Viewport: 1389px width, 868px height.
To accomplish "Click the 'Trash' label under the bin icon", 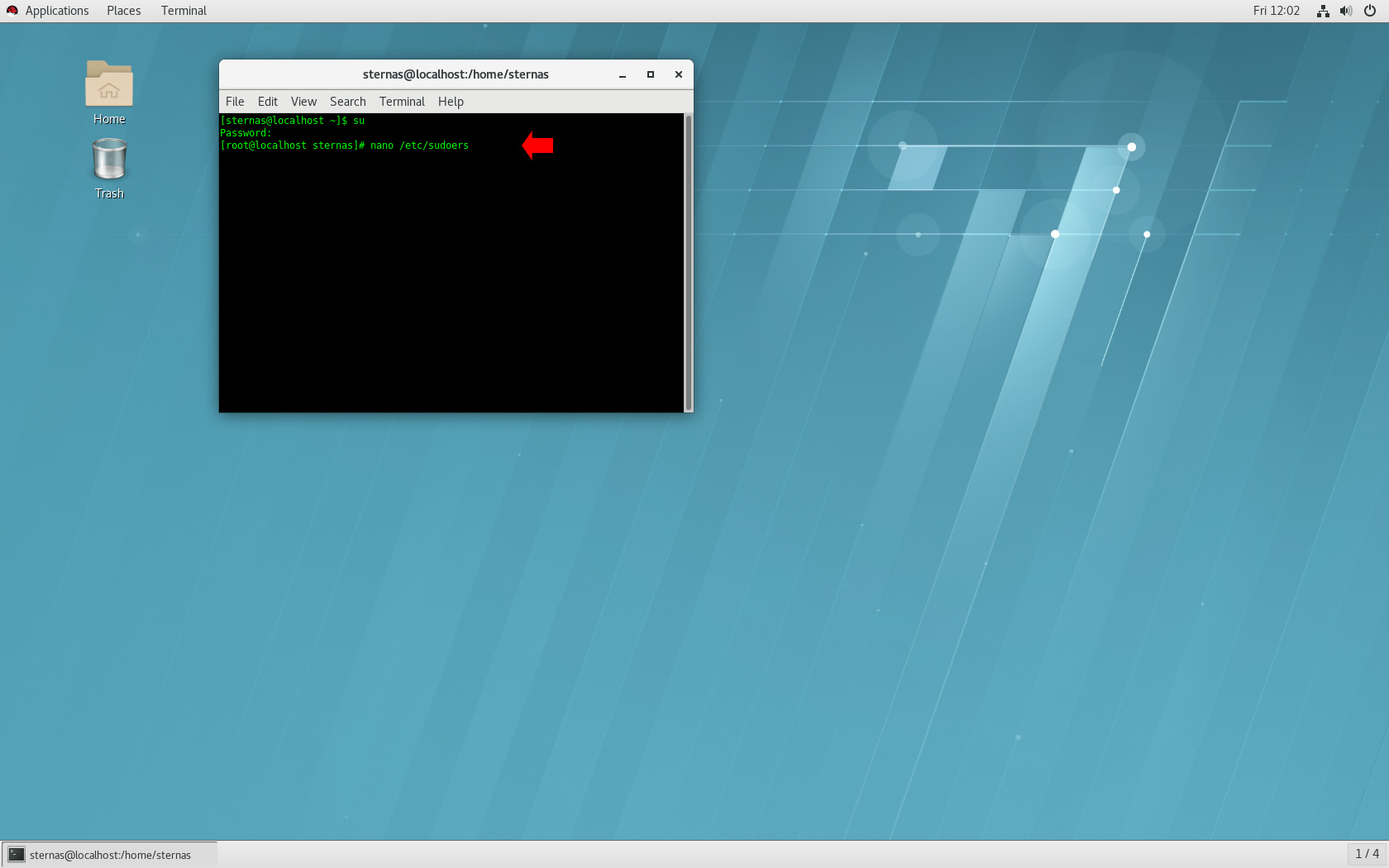I will [x=109, y=193].
